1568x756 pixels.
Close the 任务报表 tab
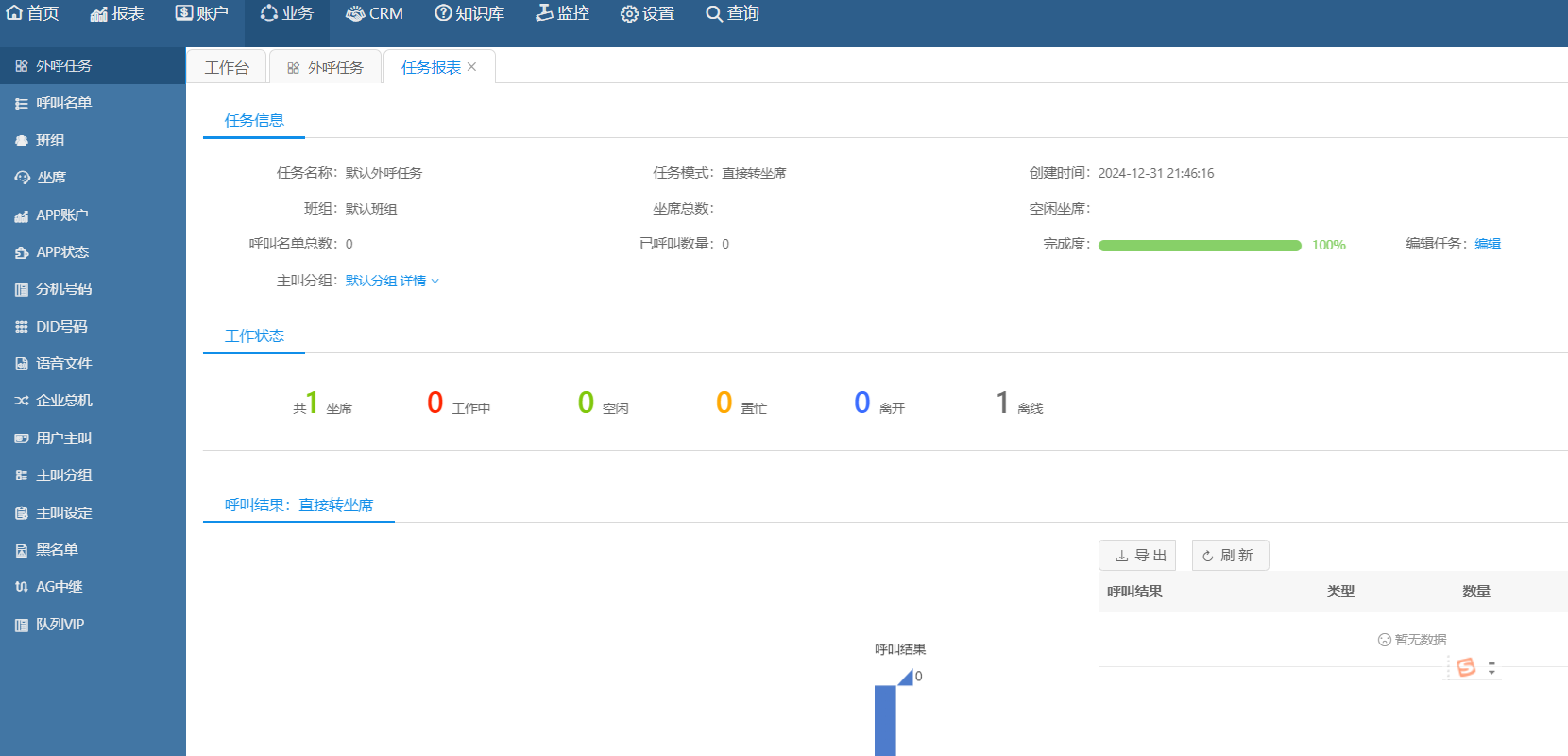(472, 67)
